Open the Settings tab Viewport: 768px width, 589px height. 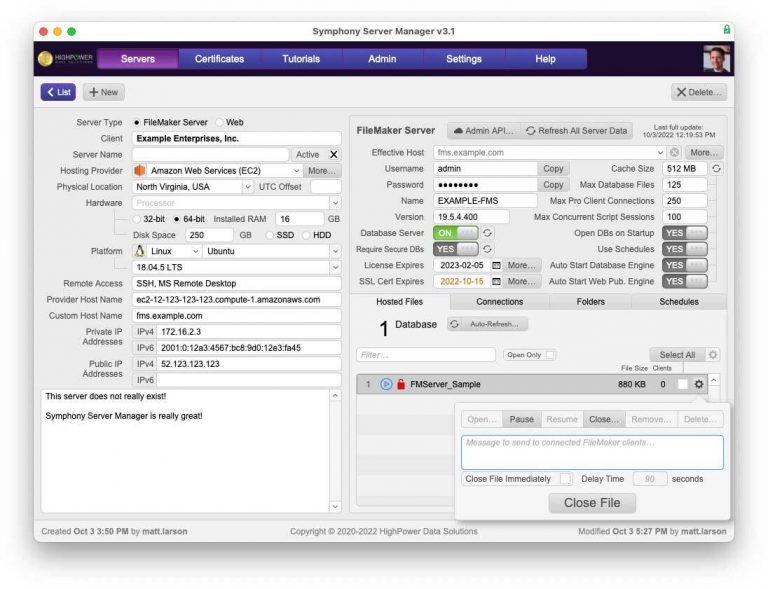[464, 59]
